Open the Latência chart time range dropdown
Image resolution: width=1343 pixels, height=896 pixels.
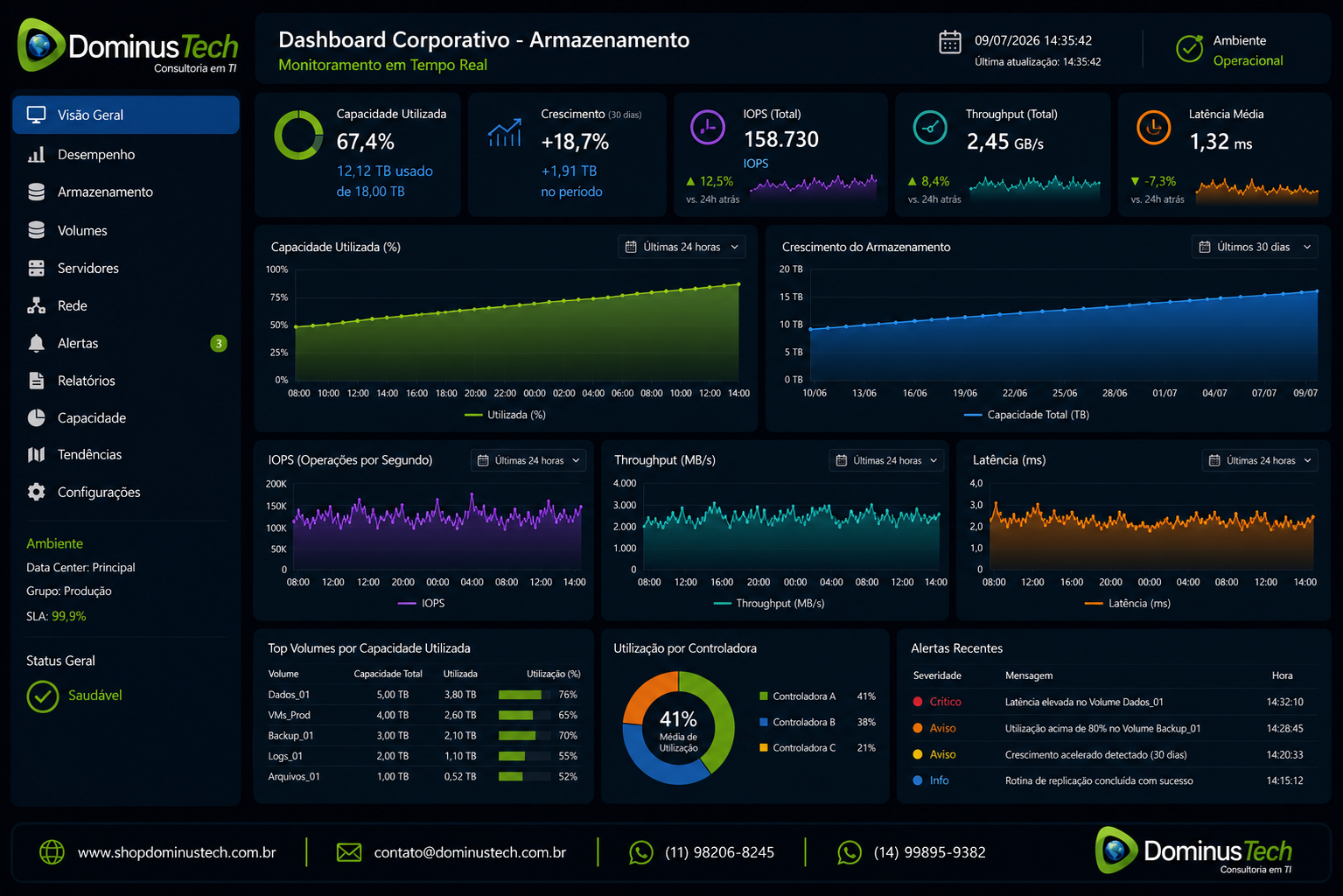click(x=1260, y=460)
